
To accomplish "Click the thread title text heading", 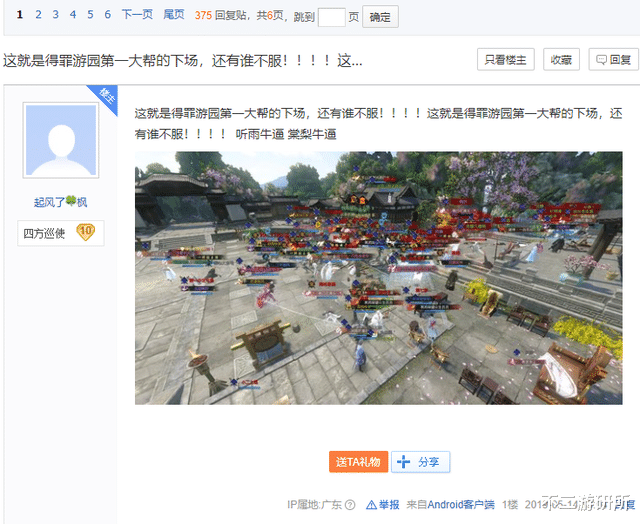I will [x=182, y=61].
